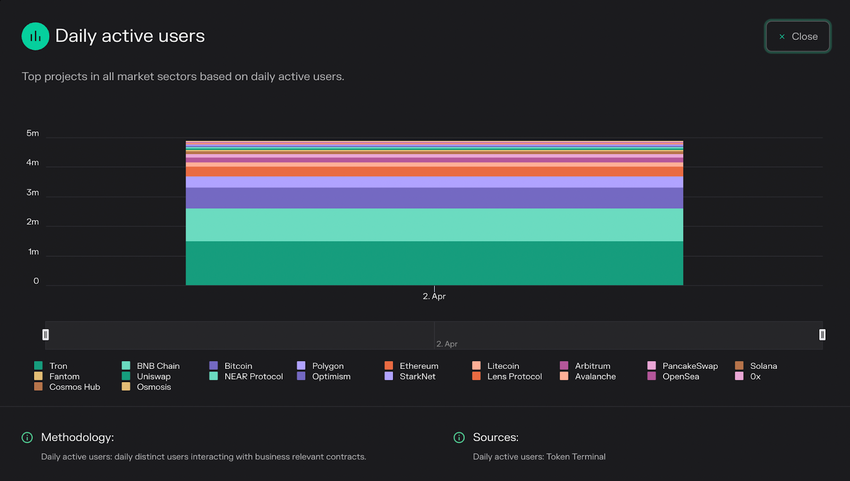Click the Methodology info icon
Viewport: 850px width, 481px height.
coord(27,437)
